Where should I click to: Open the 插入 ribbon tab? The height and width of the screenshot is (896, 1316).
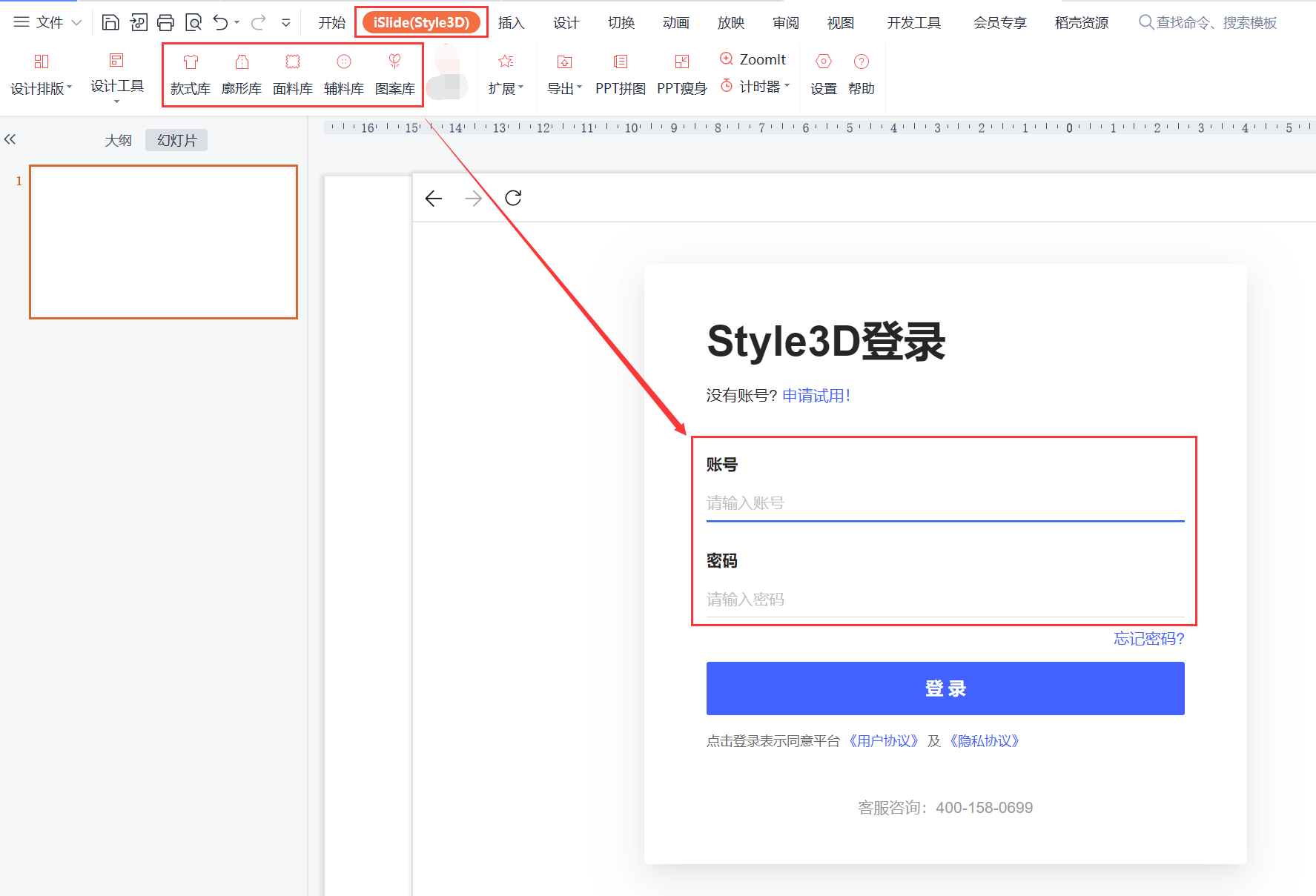pyautogui.click(x=511, y=23)
